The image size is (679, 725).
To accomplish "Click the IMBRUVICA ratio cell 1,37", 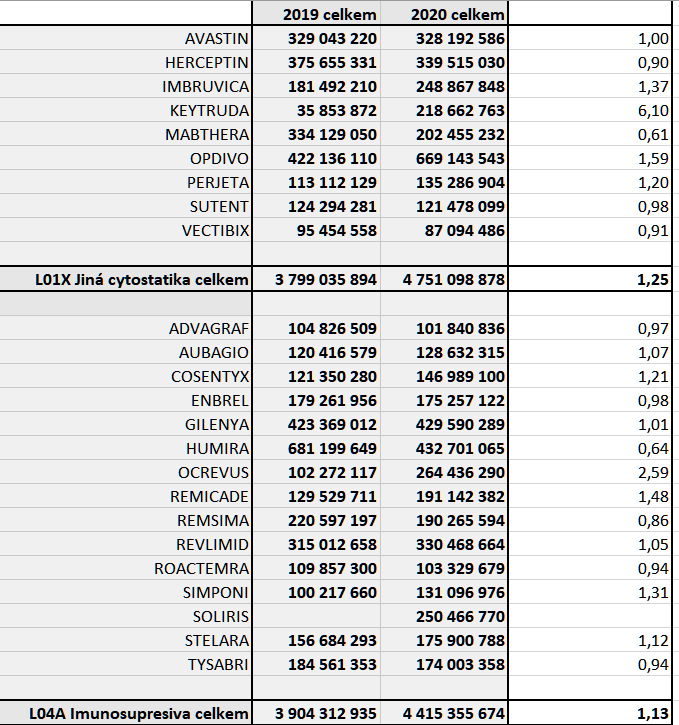I will tap(590, 86).
